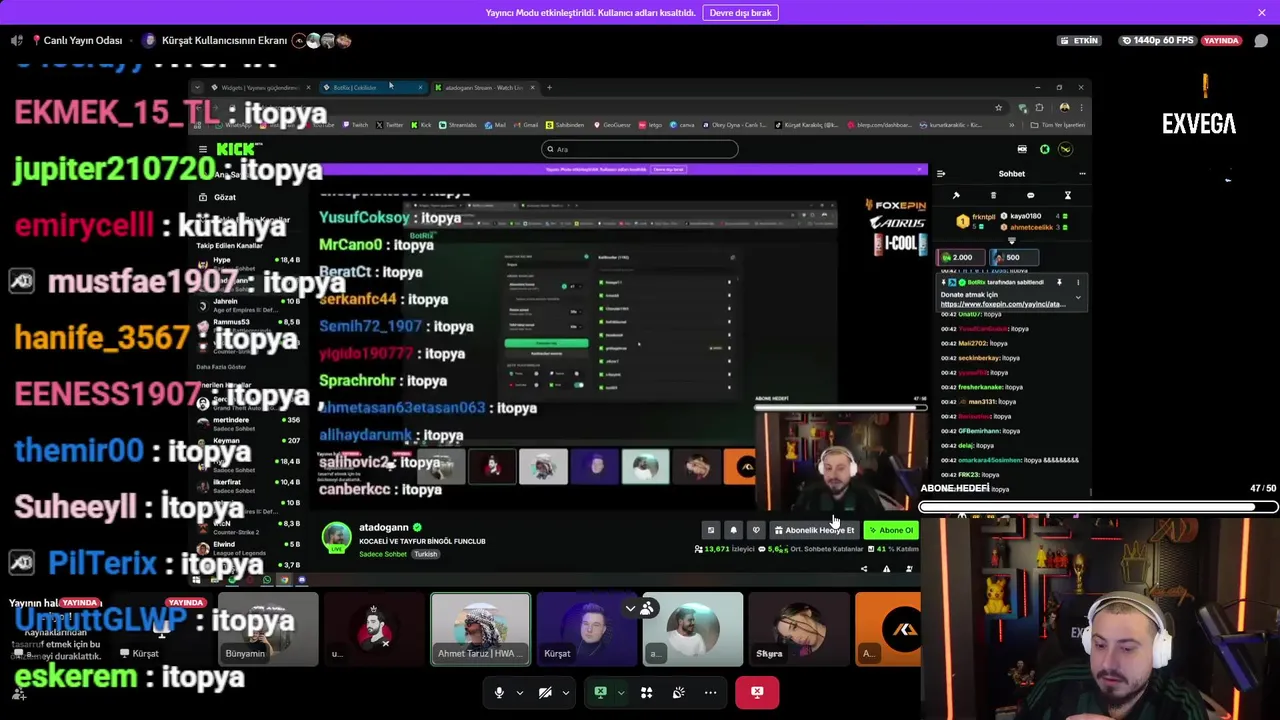
Task: Open Twitch bookmark in bookmarks bar
Action: [x=355, y=125]
